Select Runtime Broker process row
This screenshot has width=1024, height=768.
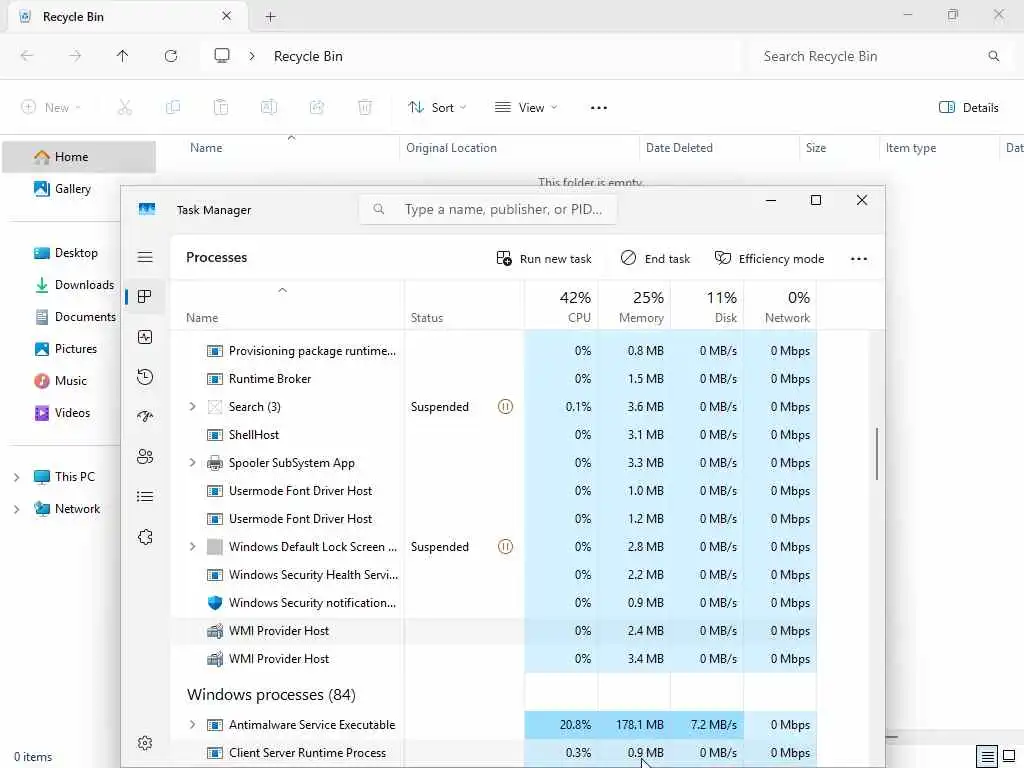coord(494,379)
